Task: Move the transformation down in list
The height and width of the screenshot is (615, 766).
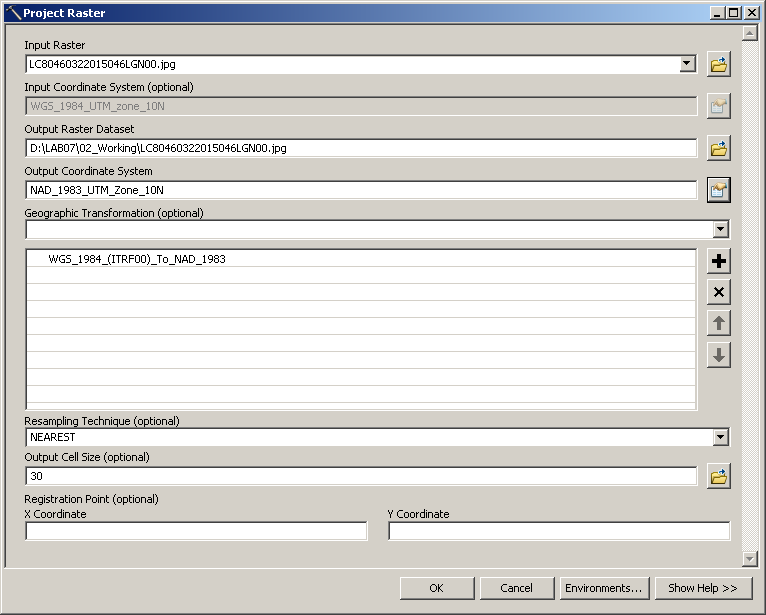Action: tap(718, 354)
